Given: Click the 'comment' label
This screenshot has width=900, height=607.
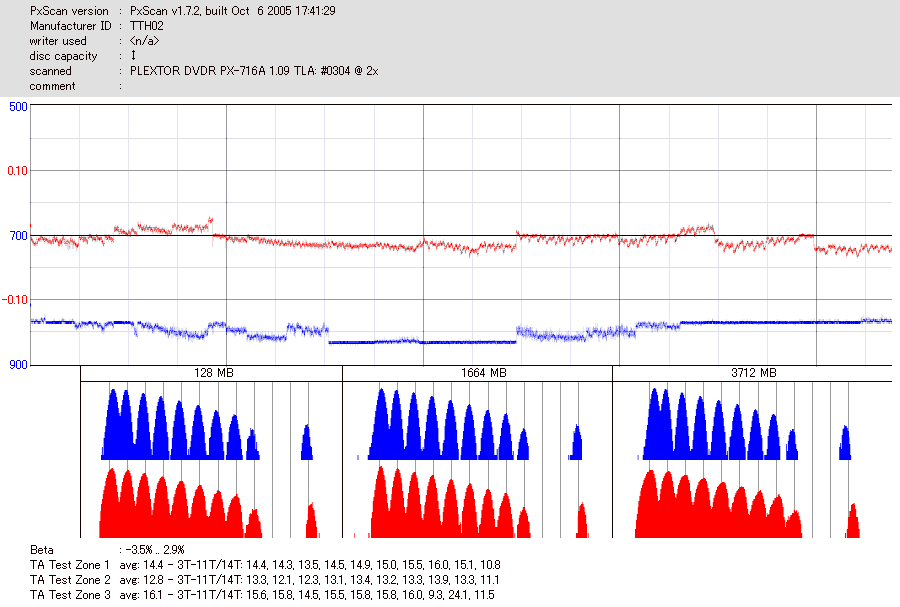Looking at the screenshot, I should [52, 86].
